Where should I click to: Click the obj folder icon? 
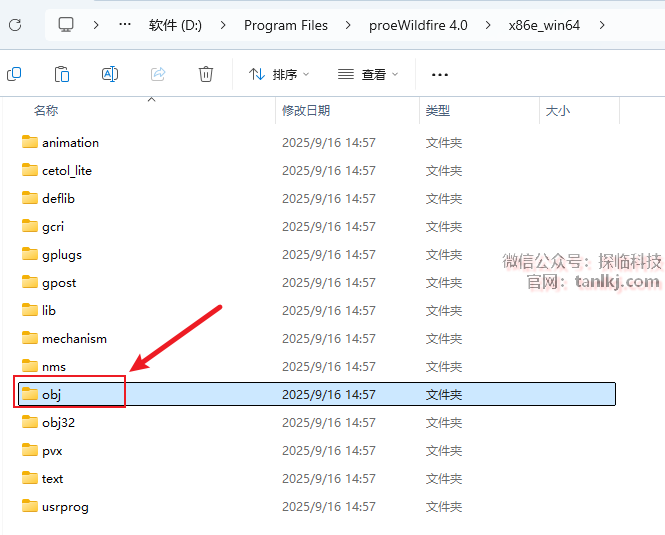coord(30,394)
